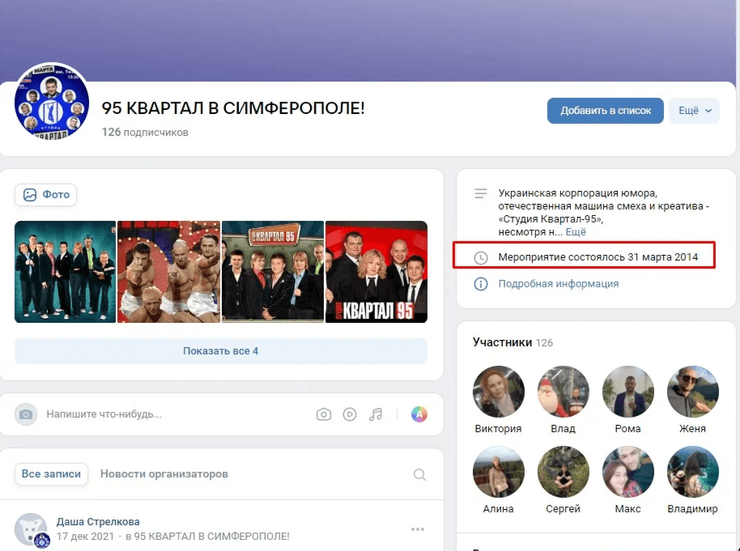This screenshot has height=551, width=740.
Task: Attach a photo using the camera icon
Action: pos(323,414)
